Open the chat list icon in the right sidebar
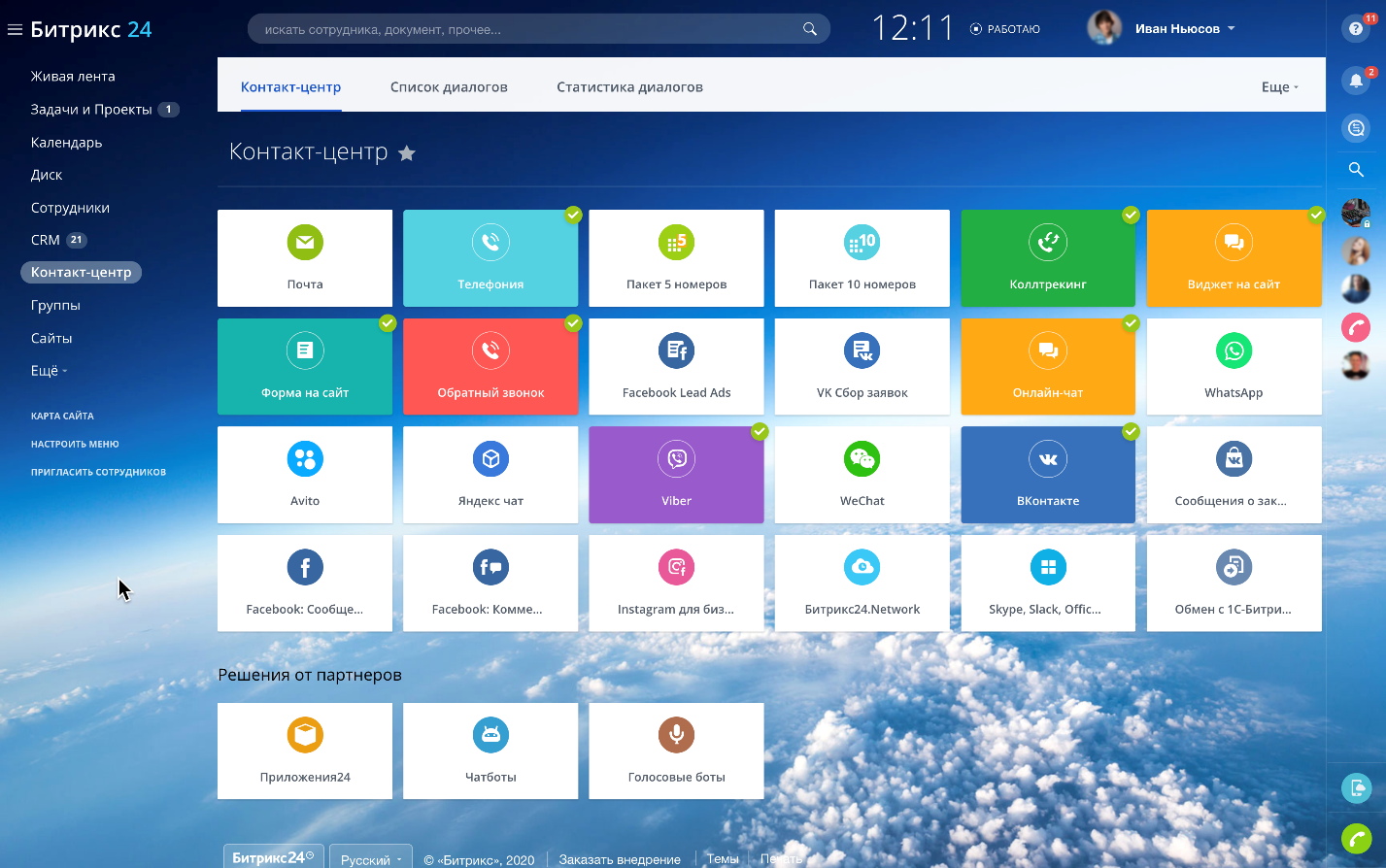This screenshot has width=1386, height=868. (1357, 127)
